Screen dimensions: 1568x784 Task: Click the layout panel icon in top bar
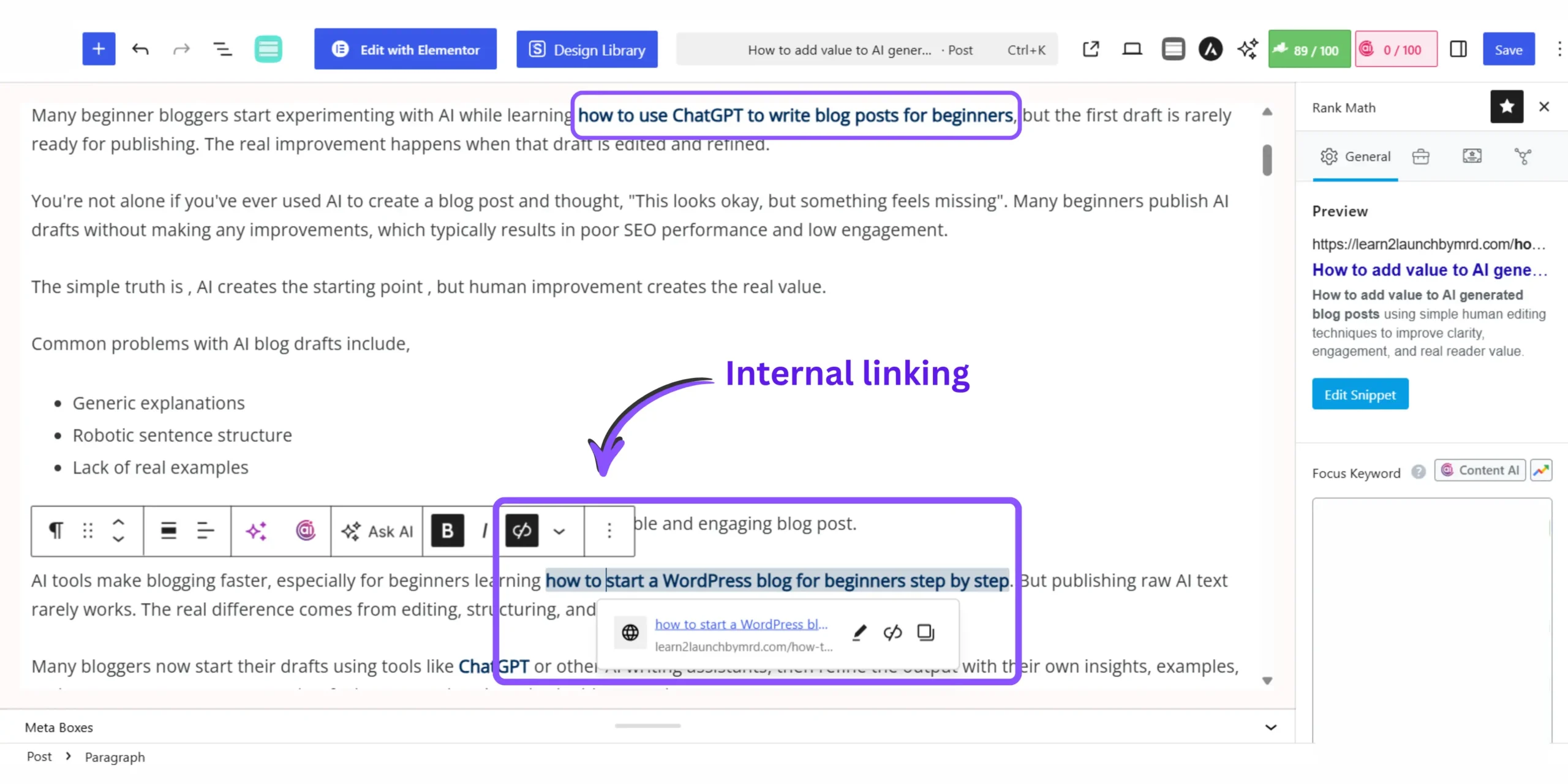(1173, 49)
